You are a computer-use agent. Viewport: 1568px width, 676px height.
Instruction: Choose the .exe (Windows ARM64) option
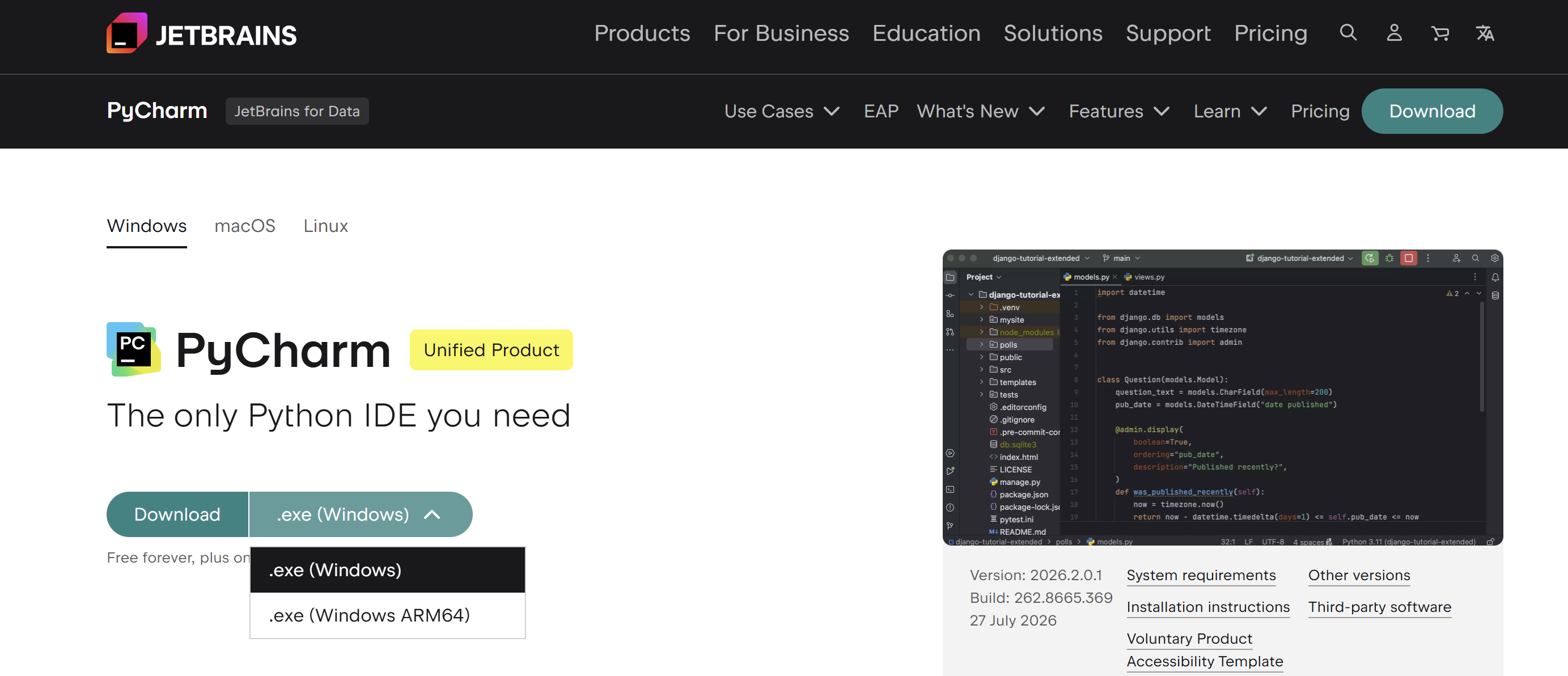click(x=388, y=615)
